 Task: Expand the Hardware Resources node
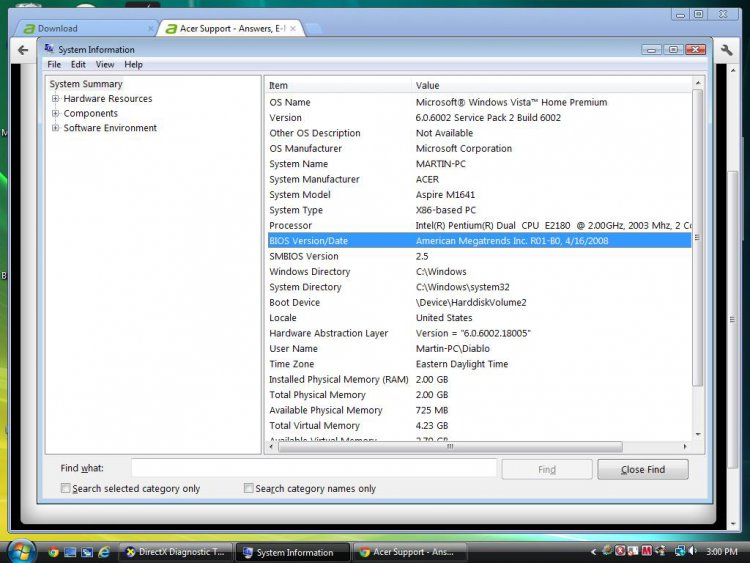click(x=55, y=99)
